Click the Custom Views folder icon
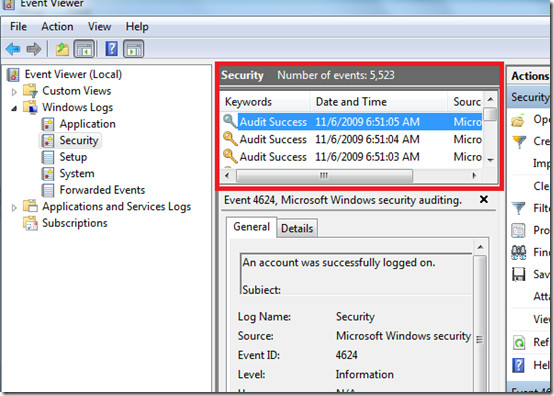Screen dimensions: 554x396 click(30, 91)
